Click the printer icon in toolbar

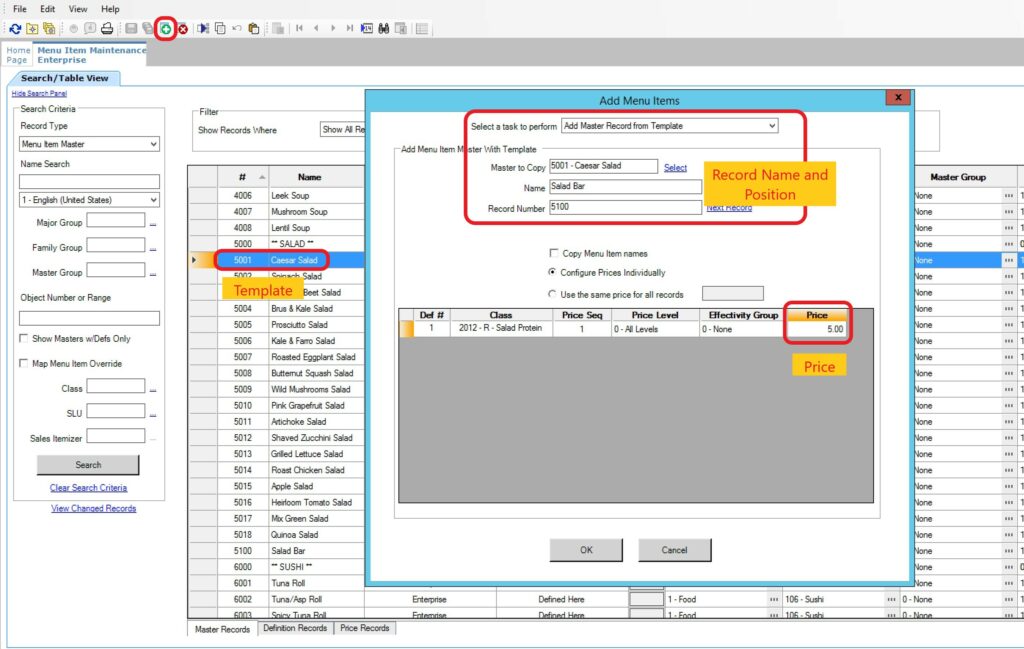(x=107, y=29)
